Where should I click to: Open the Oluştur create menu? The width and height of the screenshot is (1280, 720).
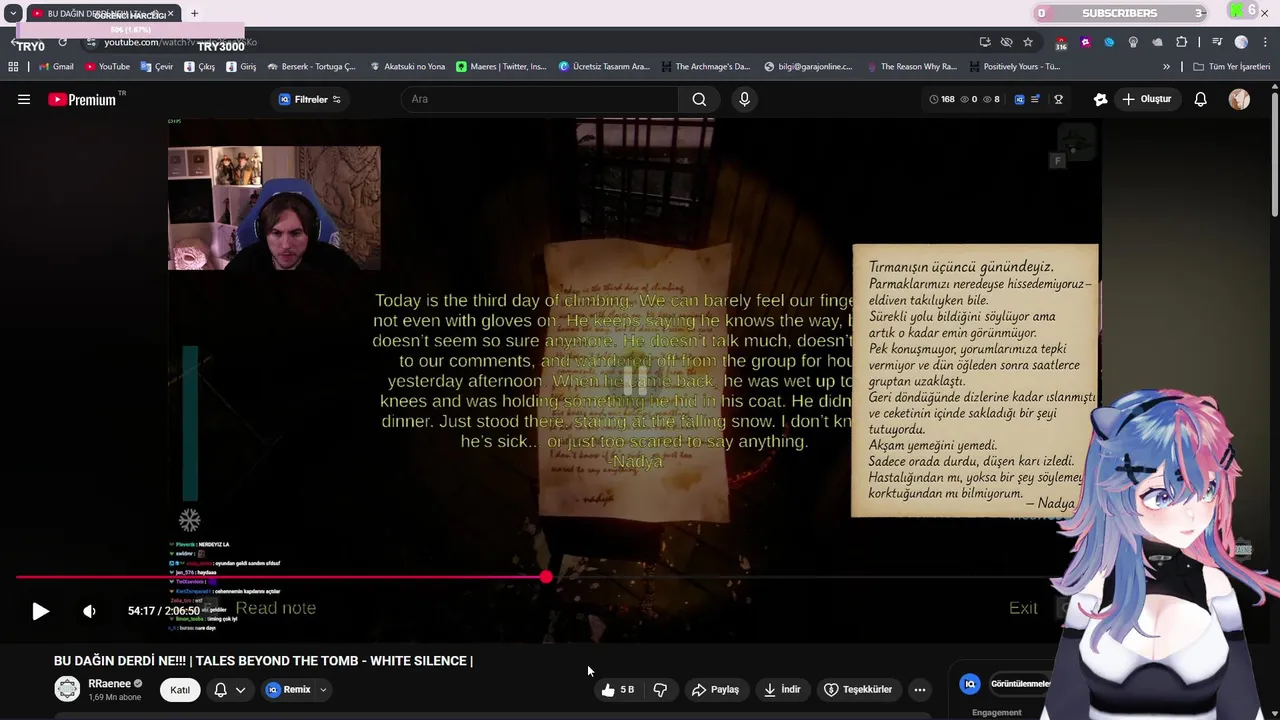[1146, 99]
